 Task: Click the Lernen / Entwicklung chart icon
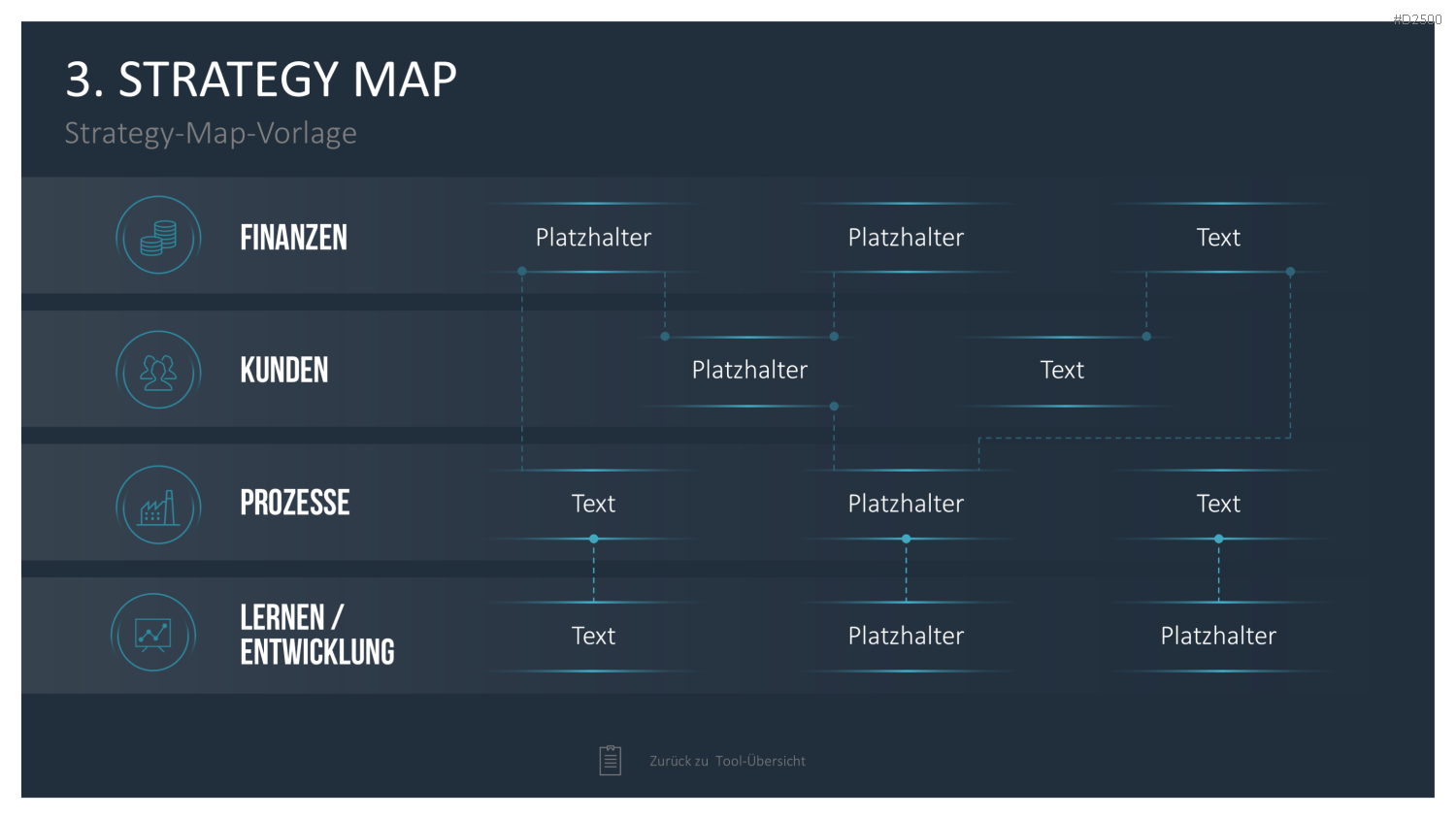click(x=153, y=633)
